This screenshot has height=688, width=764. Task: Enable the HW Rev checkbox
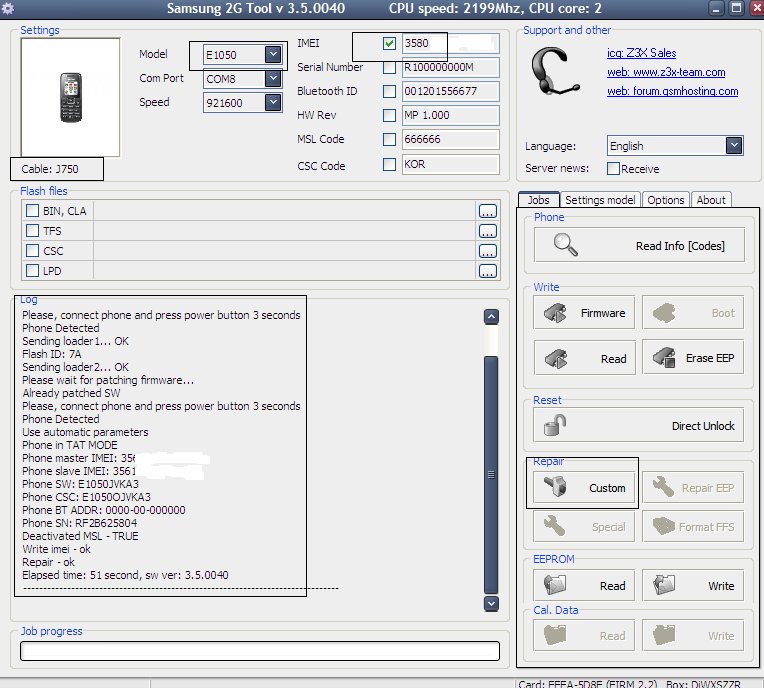(389, 115)
